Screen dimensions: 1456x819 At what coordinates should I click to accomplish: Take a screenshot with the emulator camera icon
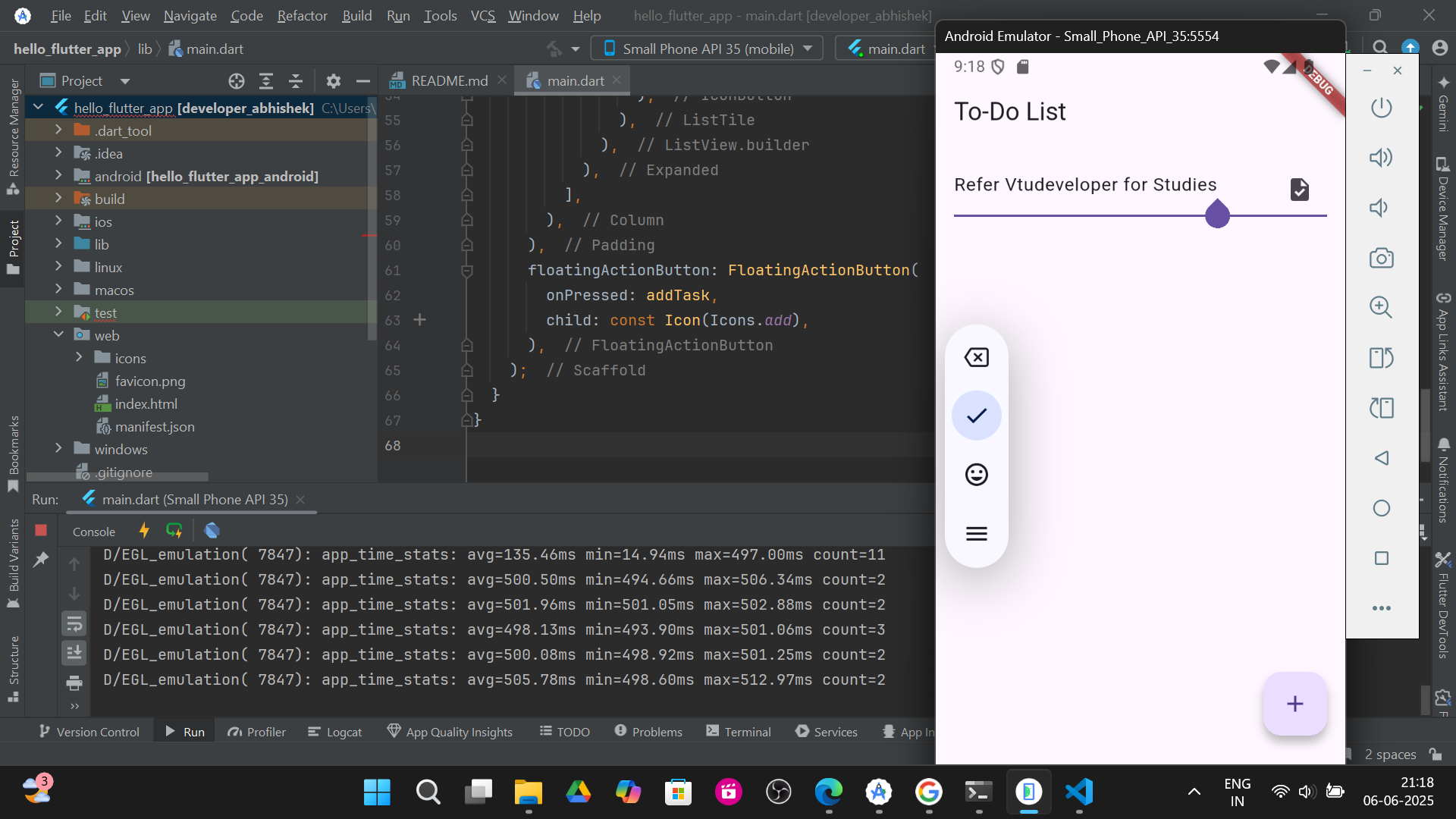coord(1381,257)
